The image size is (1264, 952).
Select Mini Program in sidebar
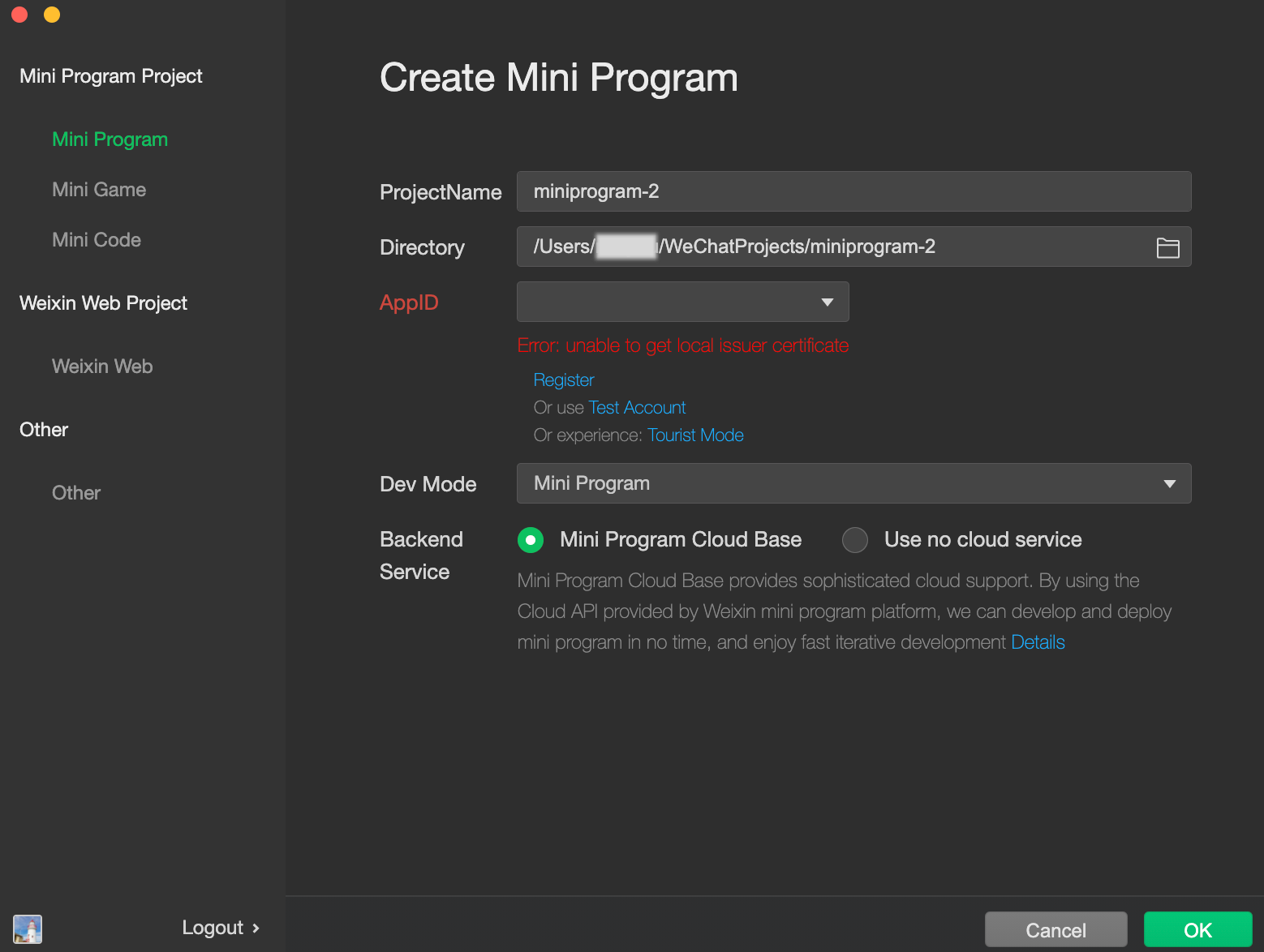(x=110, y=139)
